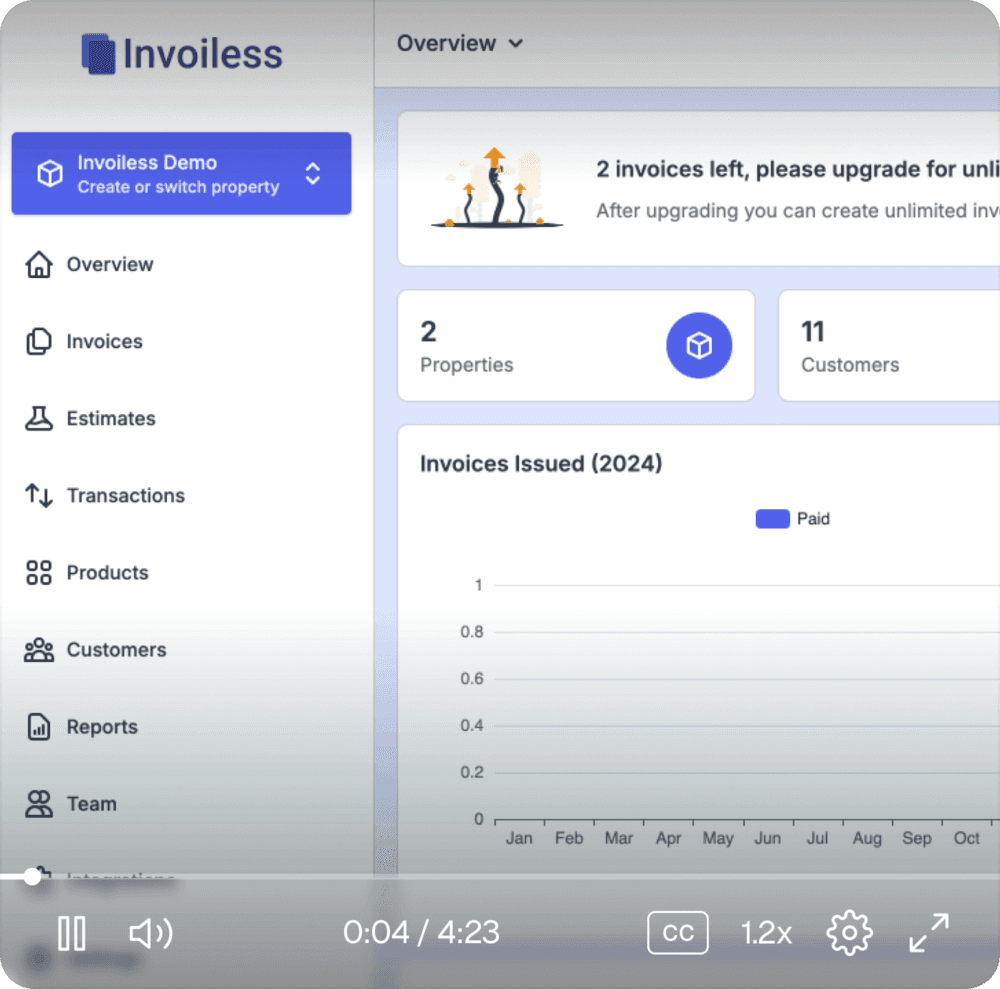Click the upgrade banner growth illustration
Screen dimensions: 1000x989
[x=496, y=187]
